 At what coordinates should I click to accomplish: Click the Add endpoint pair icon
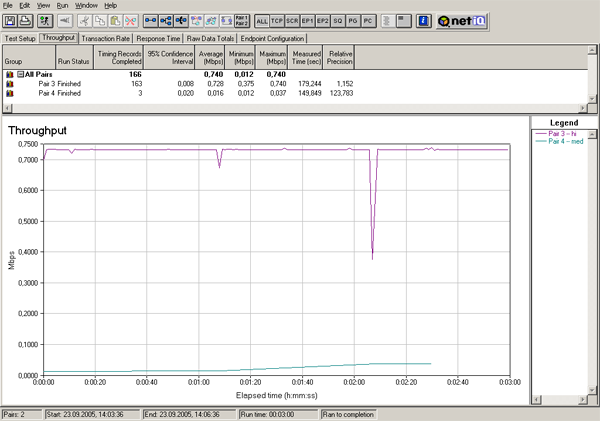pyautogui.click(x=150, y=21)
